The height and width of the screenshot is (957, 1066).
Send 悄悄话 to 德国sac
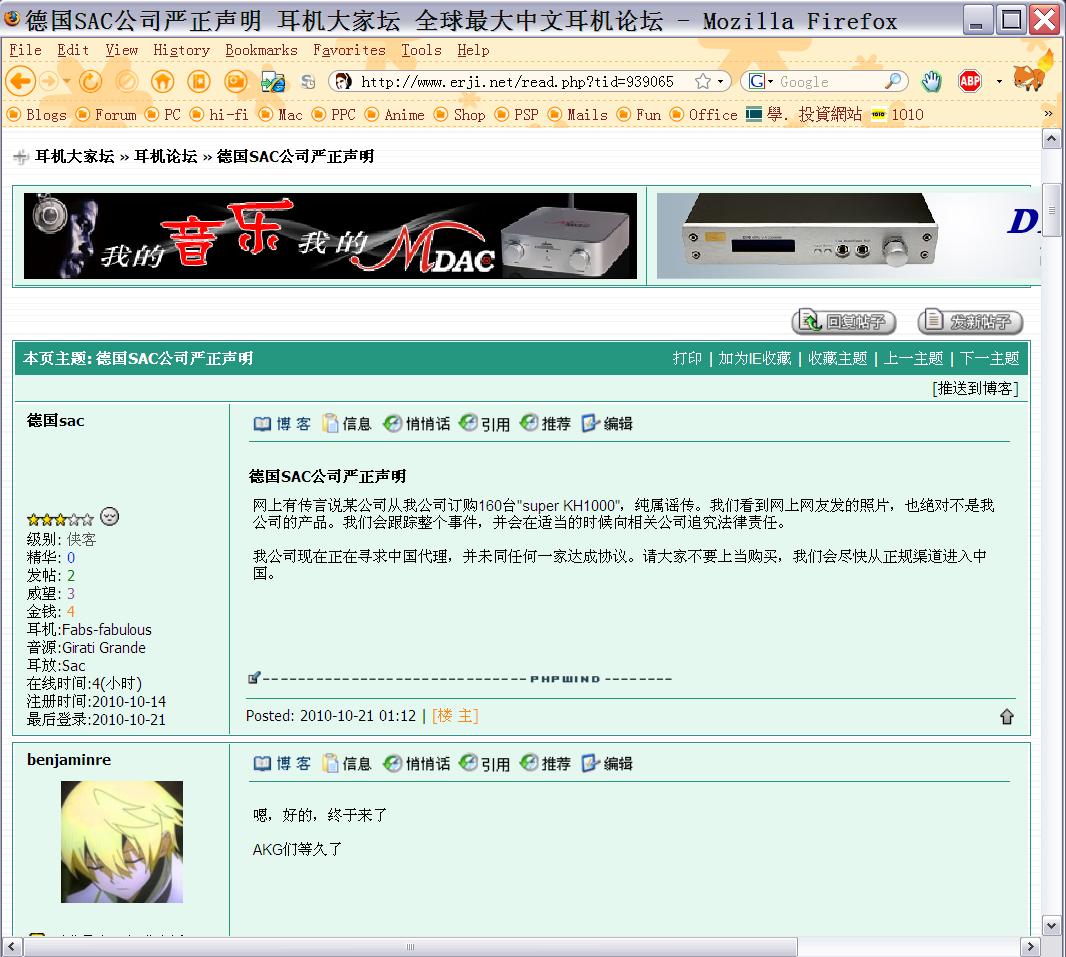(x=416, y=423)
